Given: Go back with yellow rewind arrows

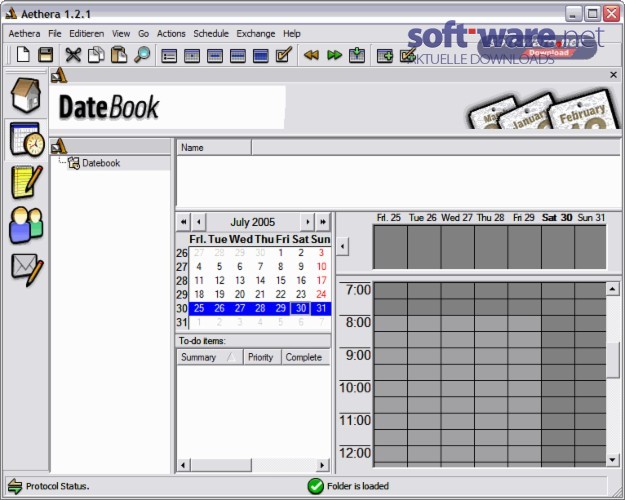Looking at the screenshot, I should click(x=311, y=55).
